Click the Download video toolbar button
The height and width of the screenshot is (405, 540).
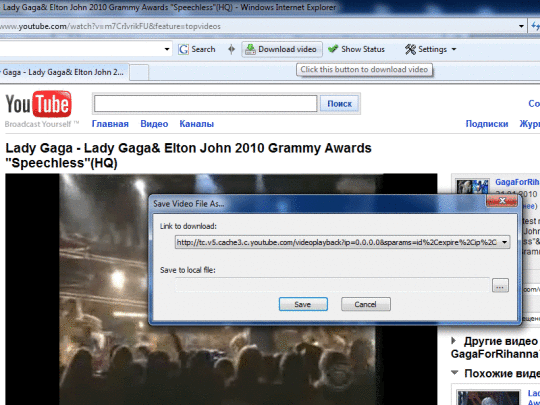click(282, 49)
